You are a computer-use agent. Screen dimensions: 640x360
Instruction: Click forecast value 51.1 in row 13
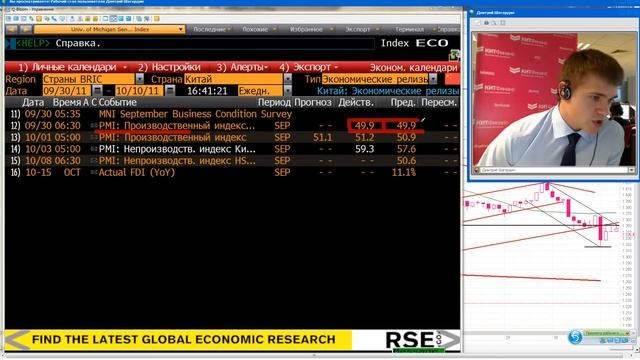pos(322,138)
